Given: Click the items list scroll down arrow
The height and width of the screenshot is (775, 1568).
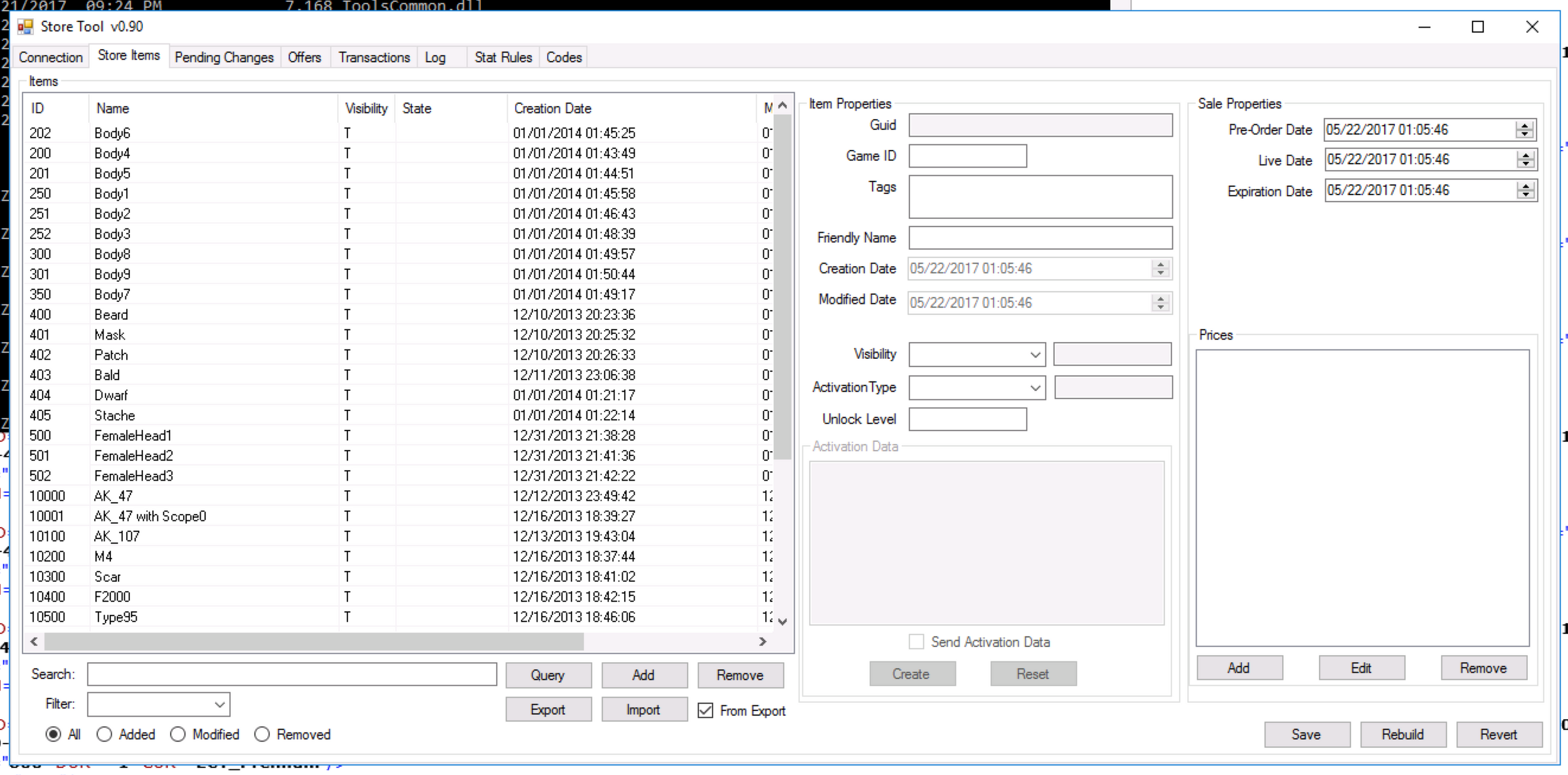Looking at the screenshot, I should (x=783, y=622).
